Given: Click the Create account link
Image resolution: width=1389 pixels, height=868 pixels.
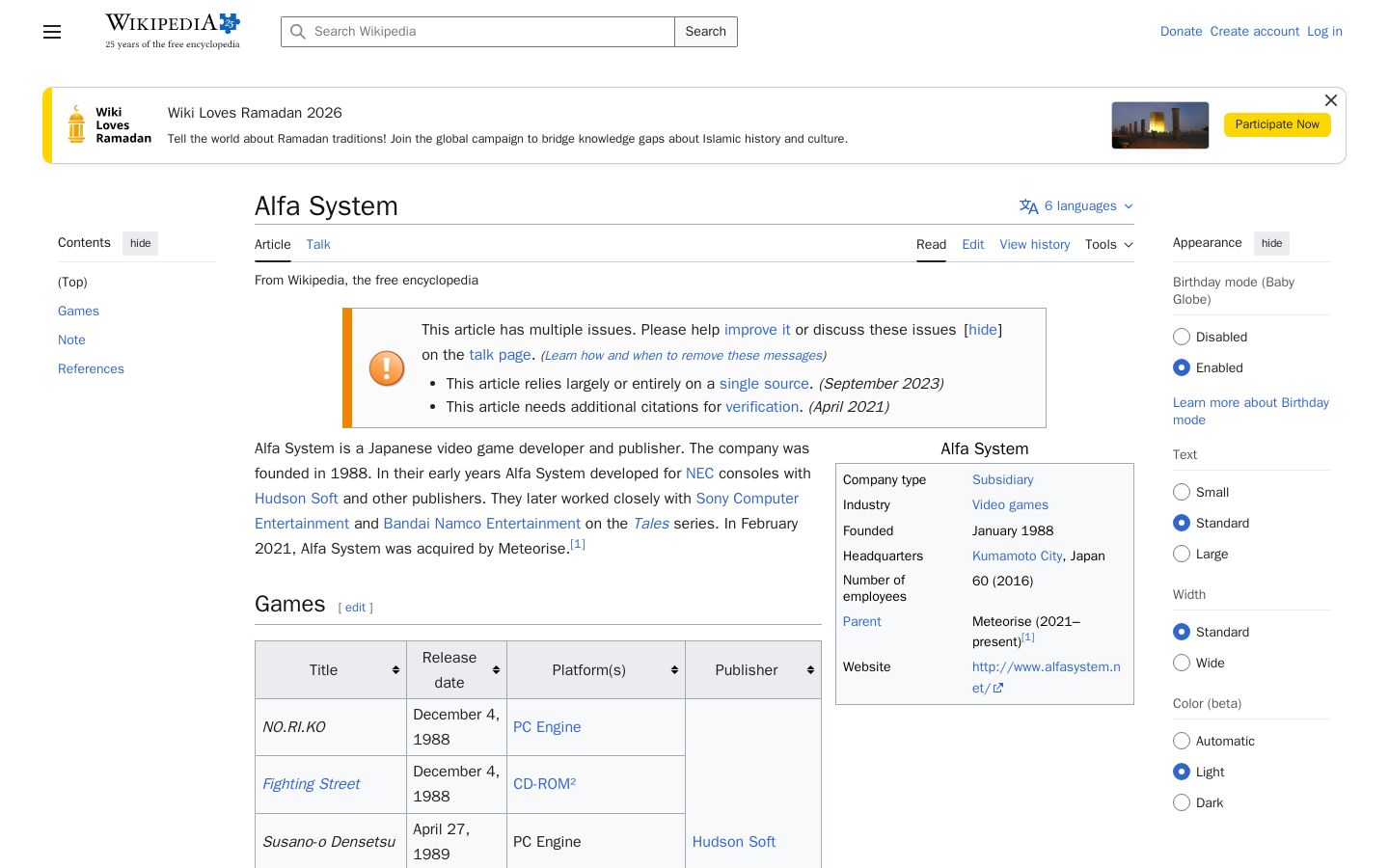Looking at the screenshot, I should coord(1255,32).
